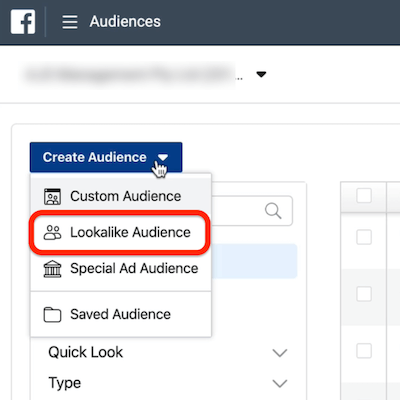The height and width of the screenshot is (400, 400).
Task: Tick the first audience row checkbox
Action: pos(364,237)
